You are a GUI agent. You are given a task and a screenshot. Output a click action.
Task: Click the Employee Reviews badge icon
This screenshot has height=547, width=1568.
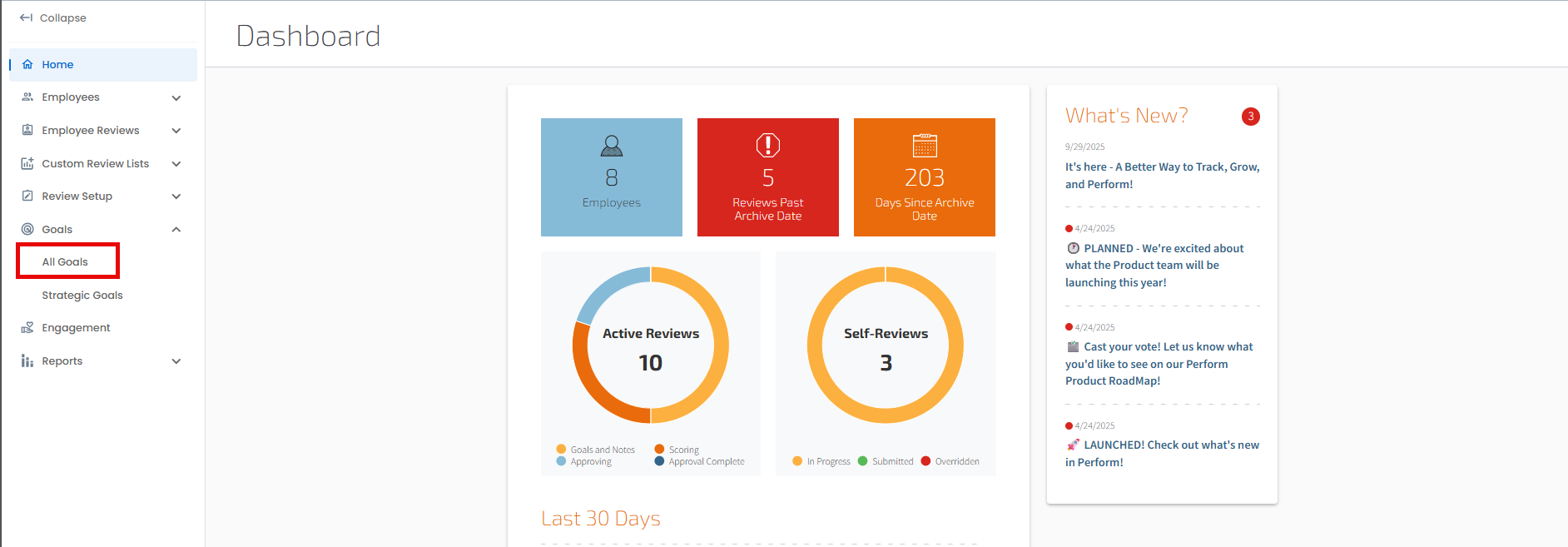click(x=27, y=130)
